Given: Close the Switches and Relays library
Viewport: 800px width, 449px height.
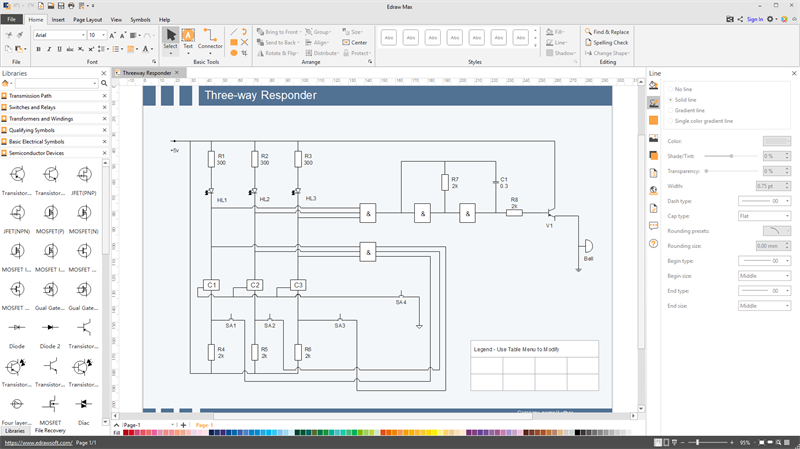Looking at the screenshot, I should (105, 107).
